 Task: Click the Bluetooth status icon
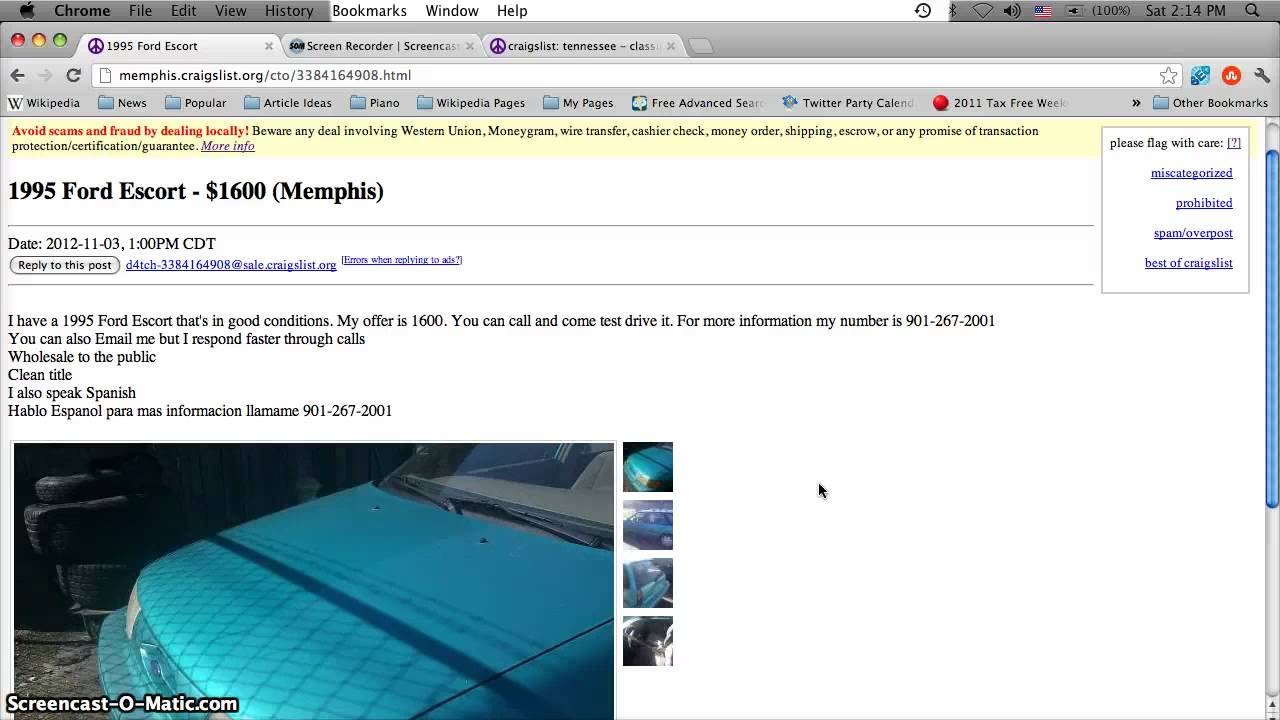click(x=953, y=11)
